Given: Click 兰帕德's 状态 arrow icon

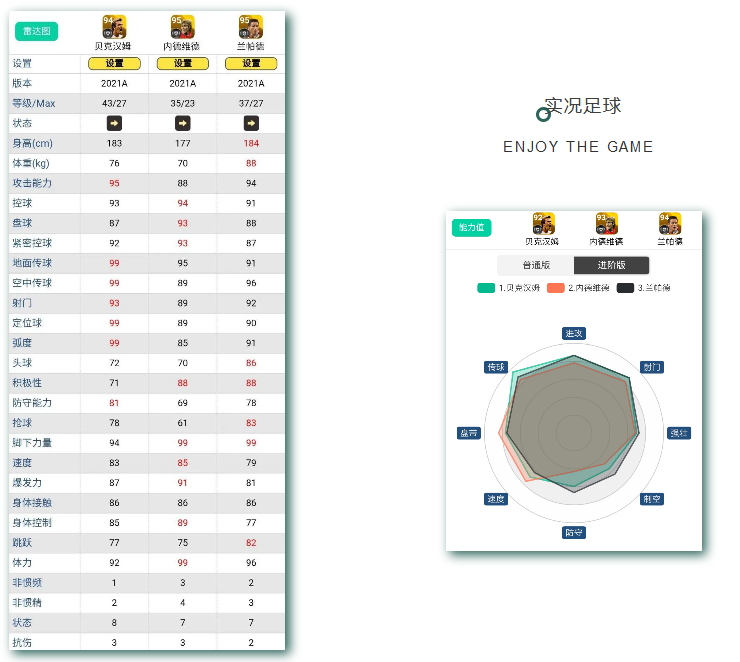Looking at the screenshot, I should click(x=251, y=124).
